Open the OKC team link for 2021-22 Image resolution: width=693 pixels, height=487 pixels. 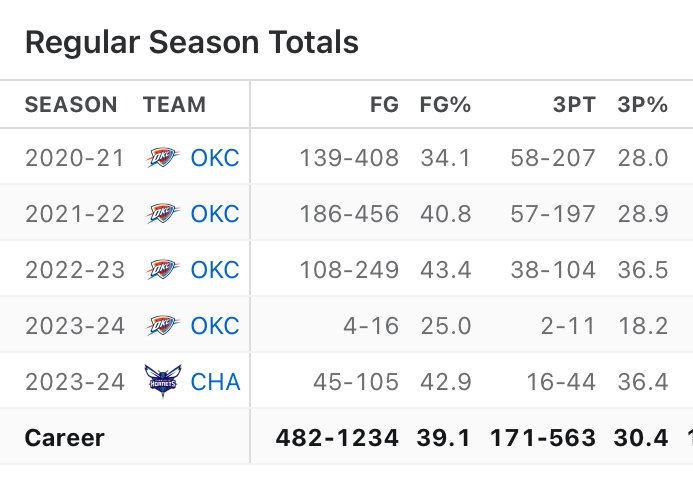coord(215,214)
